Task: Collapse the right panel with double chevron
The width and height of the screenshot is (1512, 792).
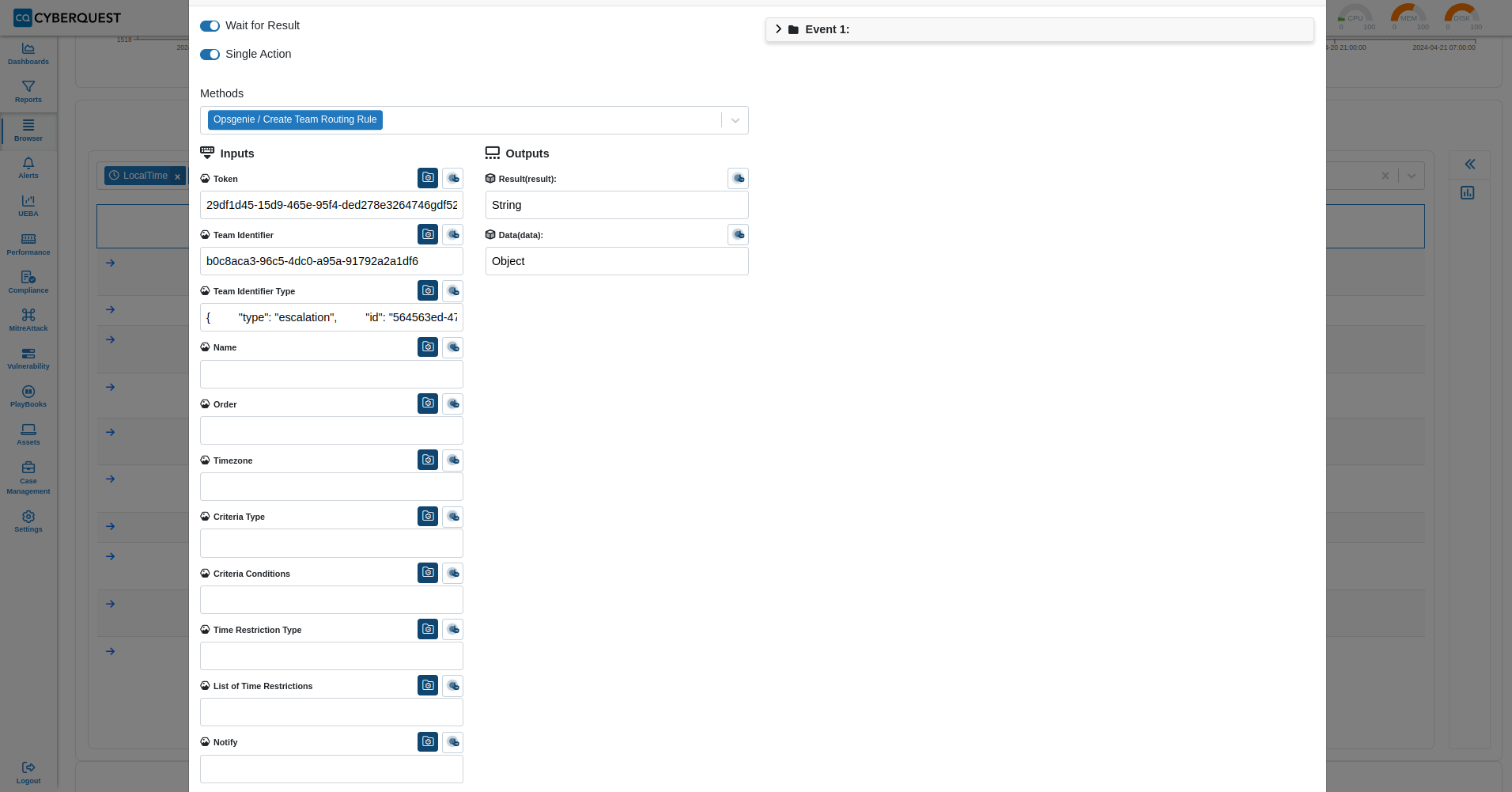Action: (x=1469, y=164)
